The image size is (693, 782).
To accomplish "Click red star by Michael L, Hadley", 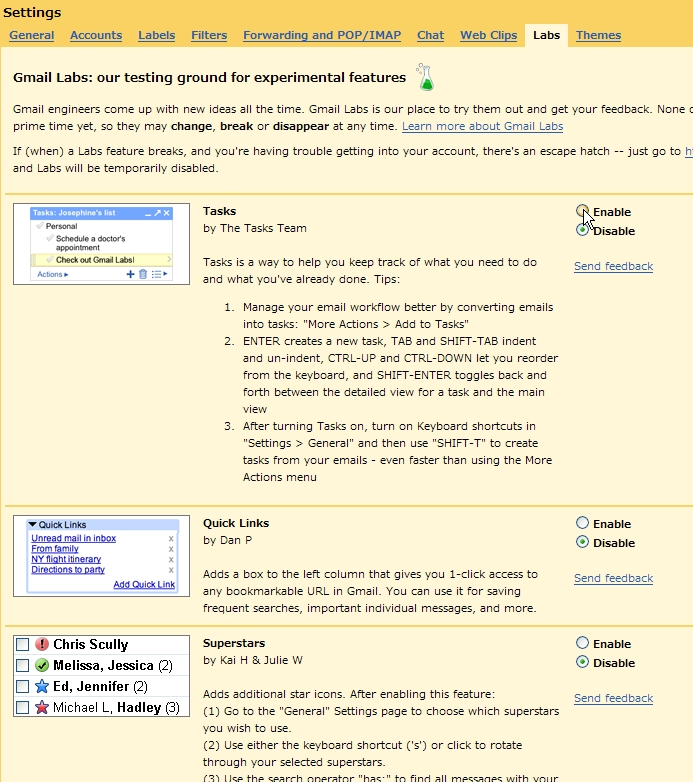I will click(42, 707).
